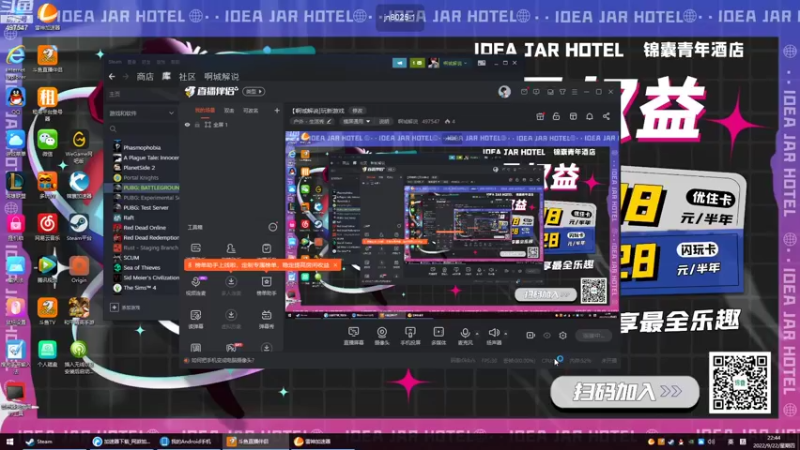Click the 修改 button beside stream title
Screen dimensions: 800x450
357,110
